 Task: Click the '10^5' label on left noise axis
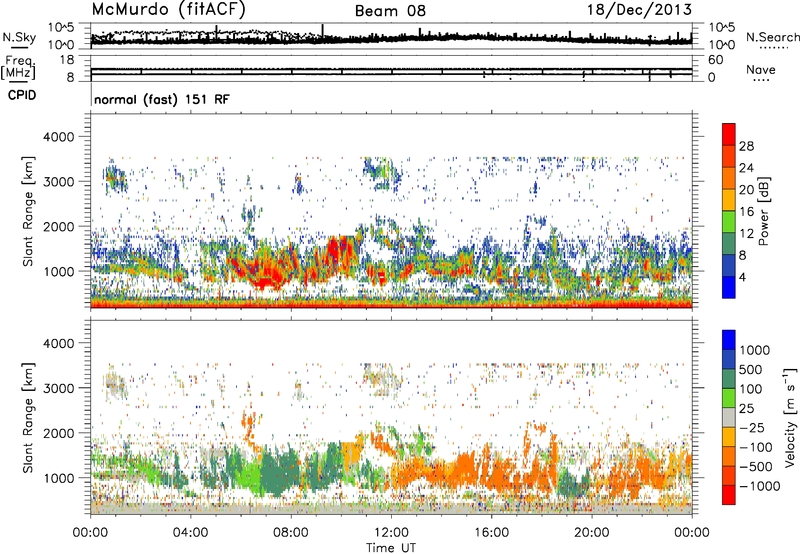61,28
